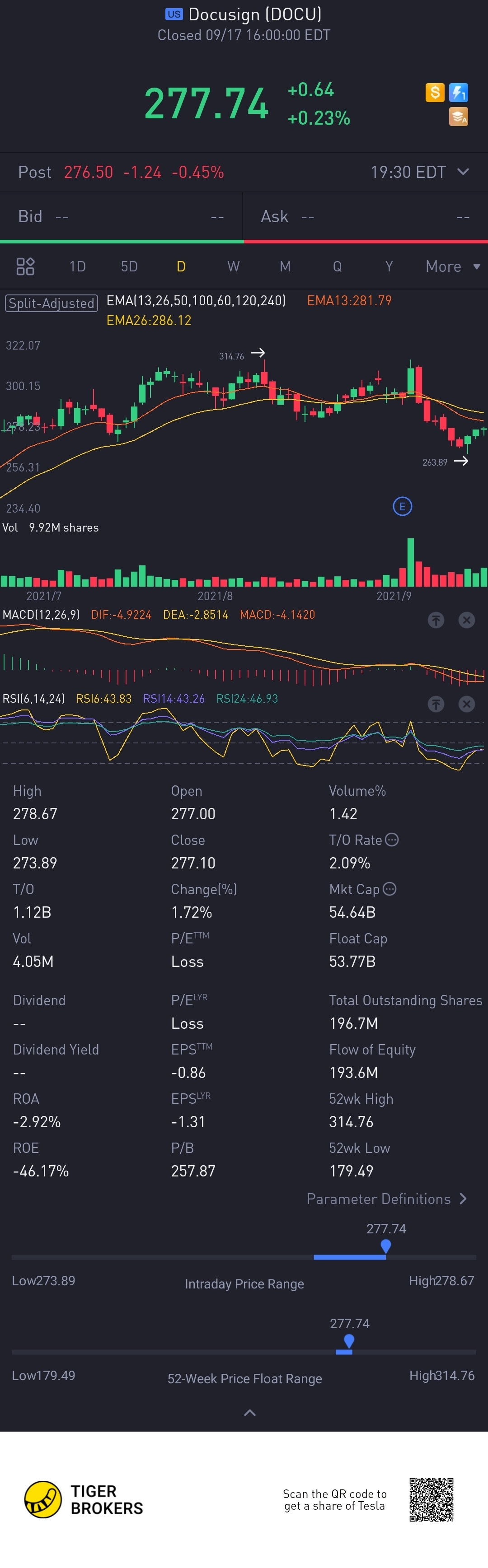Tap the Vol 9.92M shares label
The width and height of the screenshot is (488, 1568).
pos(51,527)
